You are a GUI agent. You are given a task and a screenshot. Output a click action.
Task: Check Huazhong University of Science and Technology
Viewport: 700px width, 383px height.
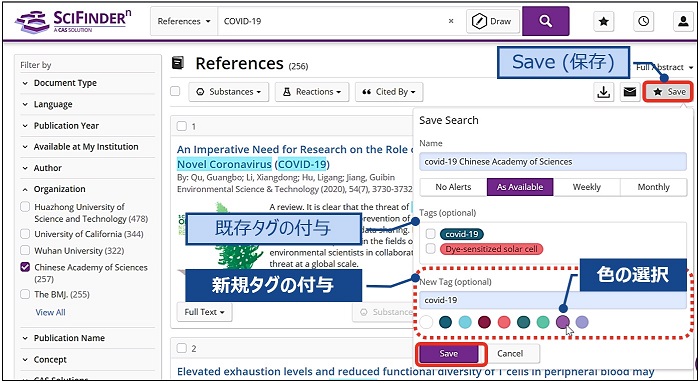pyautogui.click(x=25, y=207)
